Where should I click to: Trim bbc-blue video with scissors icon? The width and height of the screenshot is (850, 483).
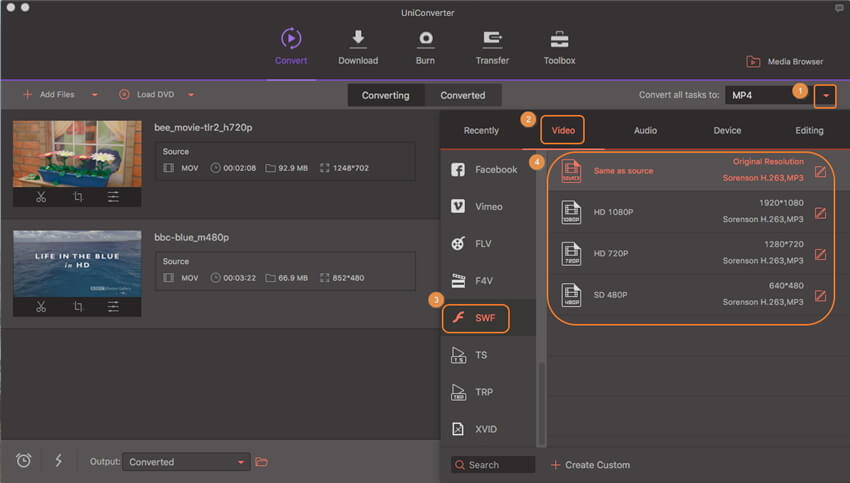tap(41, 307)
